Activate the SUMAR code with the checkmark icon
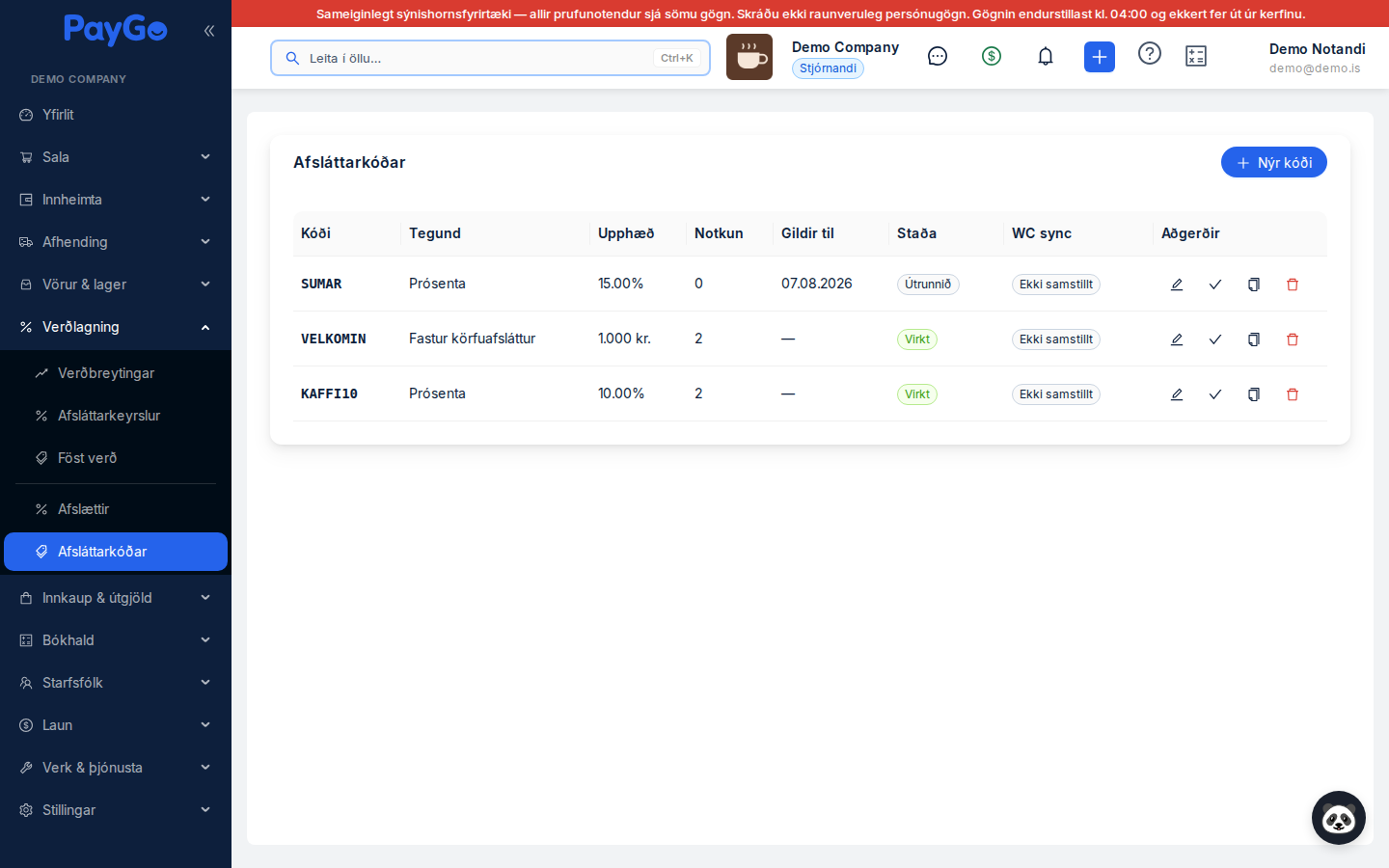The width and height of the screenshot is (1389, 868). (1215, 285)
